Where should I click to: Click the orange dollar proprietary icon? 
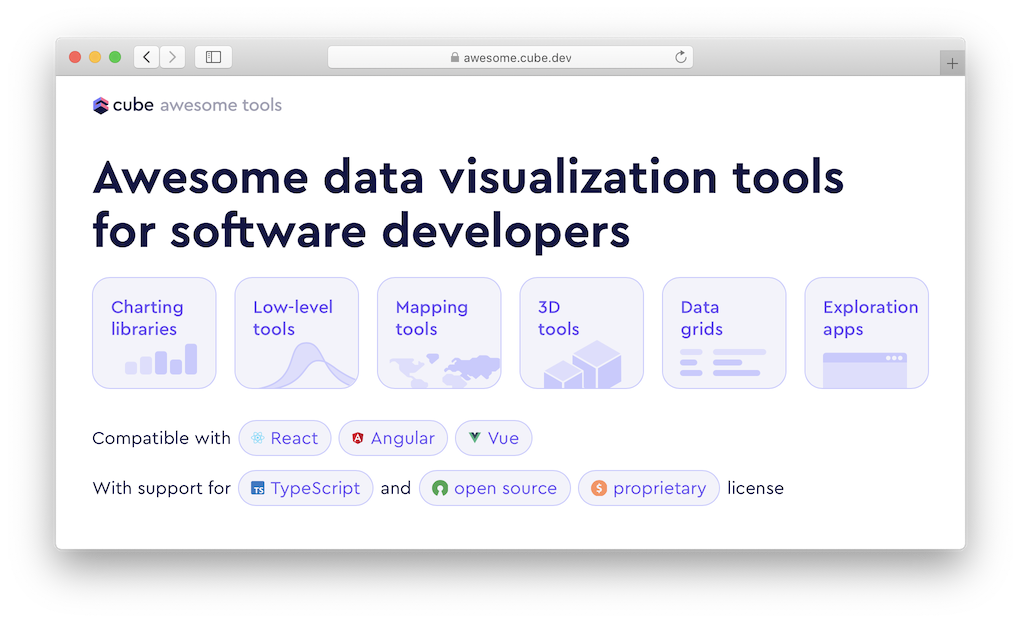pos(599,488)
